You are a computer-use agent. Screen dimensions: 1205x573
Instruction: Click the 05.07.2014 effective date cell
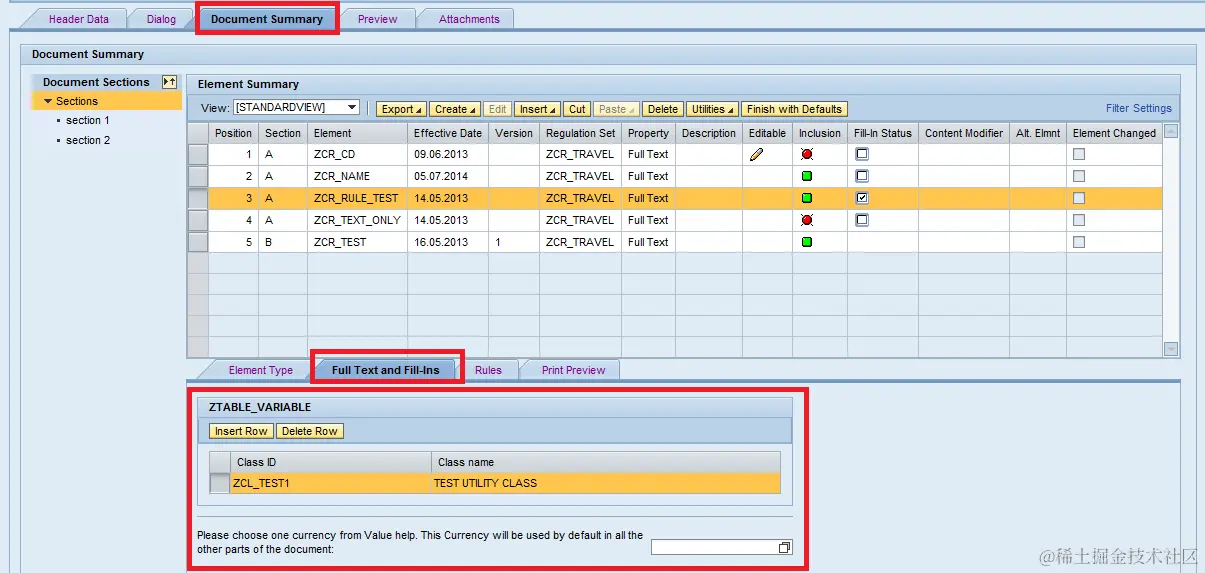tap(448, 176)
